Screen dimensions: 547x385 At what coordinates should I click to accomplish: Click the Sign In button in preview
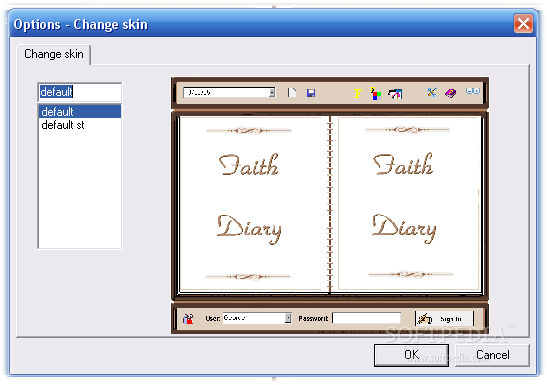pos(444,319)
